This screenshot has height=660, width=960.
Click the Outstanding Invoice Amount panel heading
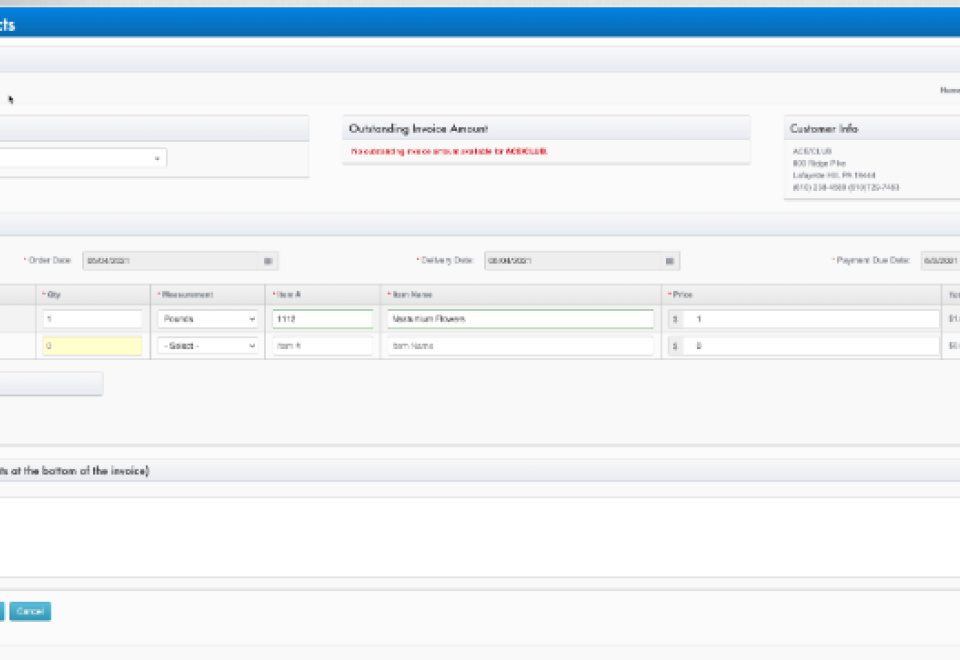point(418,129)
